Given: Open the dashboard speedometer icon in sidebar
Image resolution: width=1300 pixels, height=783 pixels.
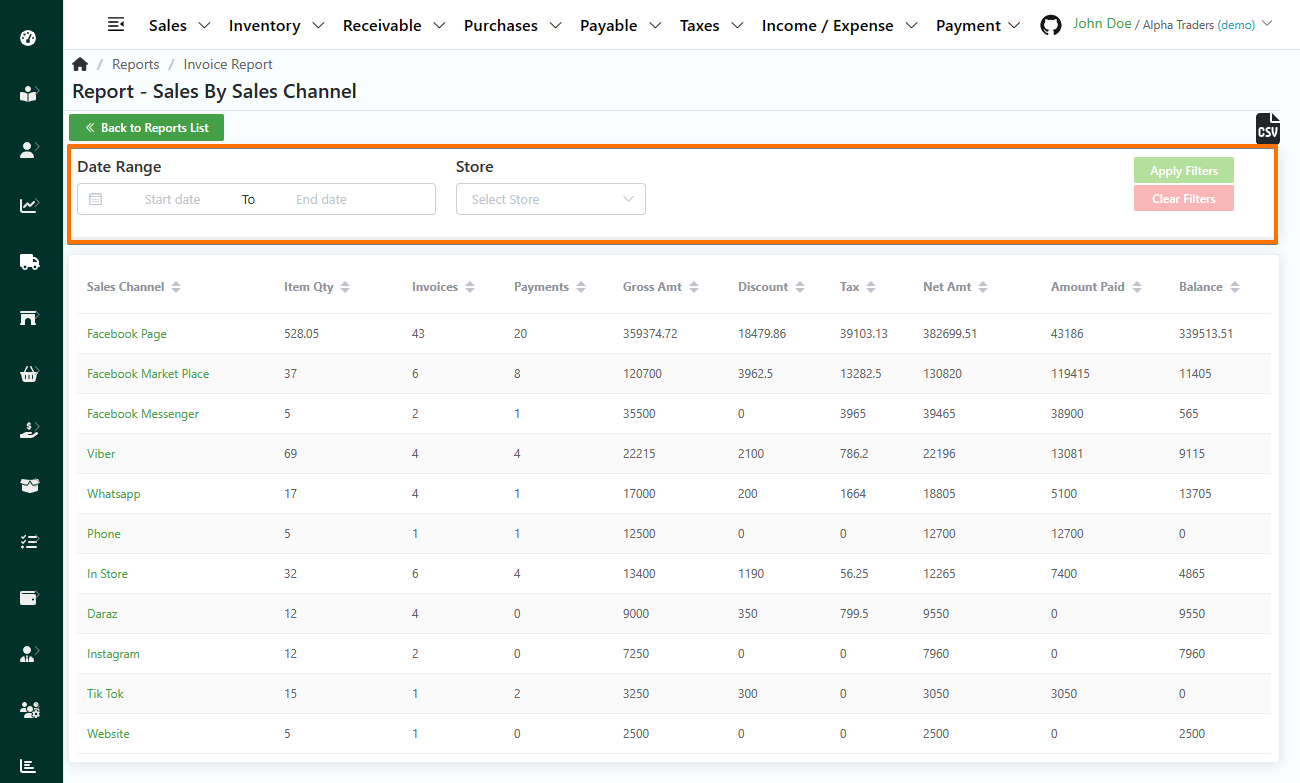Looking at the screenshot, I should click(x=29, y=38).
